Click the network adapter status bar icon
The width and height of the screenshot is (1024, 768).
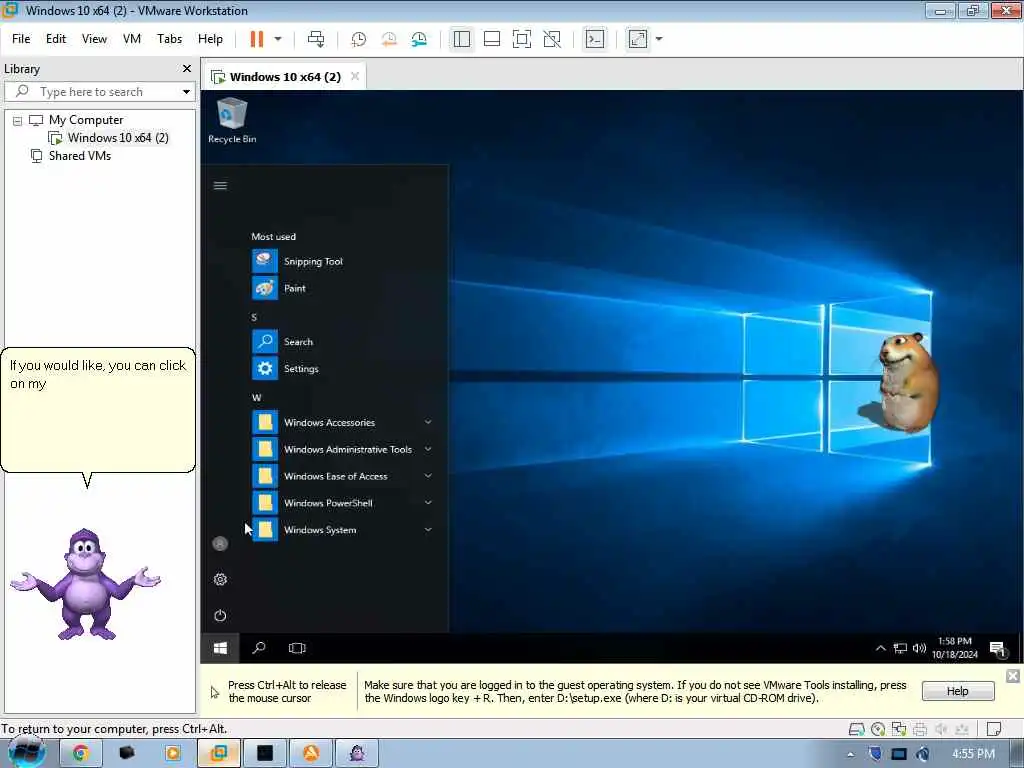(x=899, y=729)
